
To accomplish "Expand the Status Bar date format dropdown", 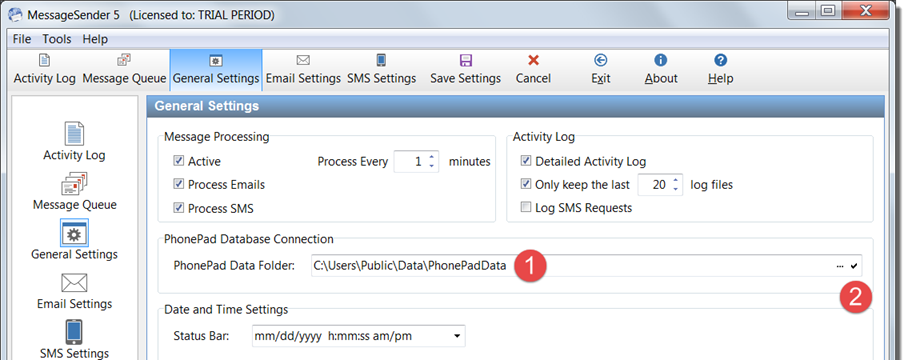I will coord(457,336).
